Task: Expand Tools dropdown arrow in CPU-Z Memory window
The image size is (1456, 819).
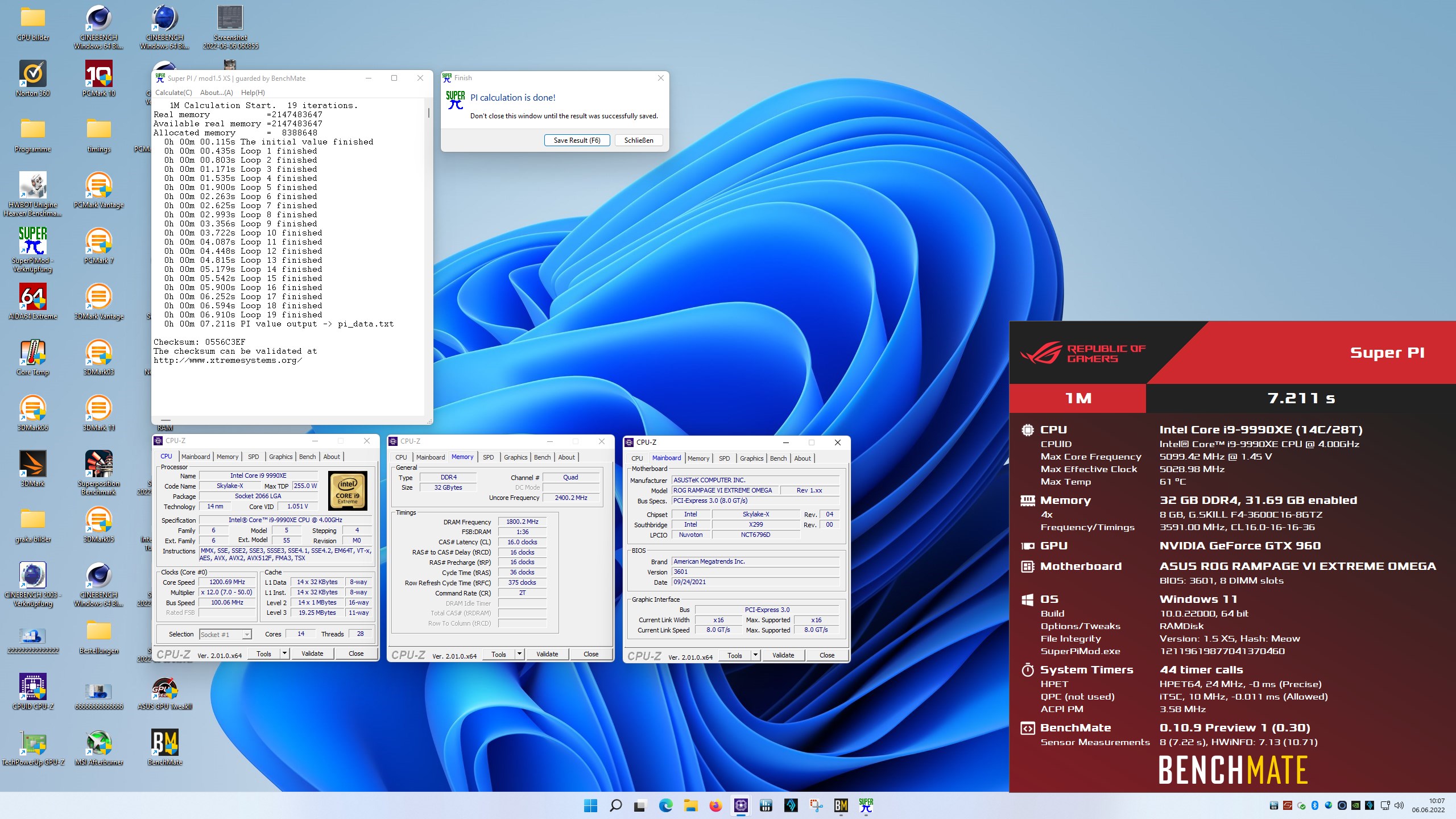Action: tap(519, 654)
